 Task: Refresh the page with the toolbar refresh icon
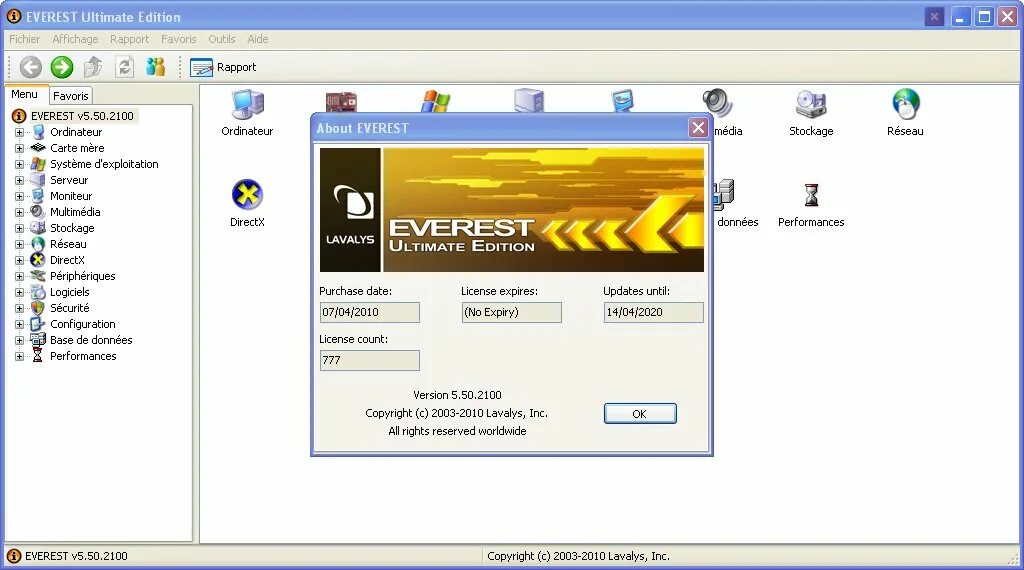click(124, 67)
